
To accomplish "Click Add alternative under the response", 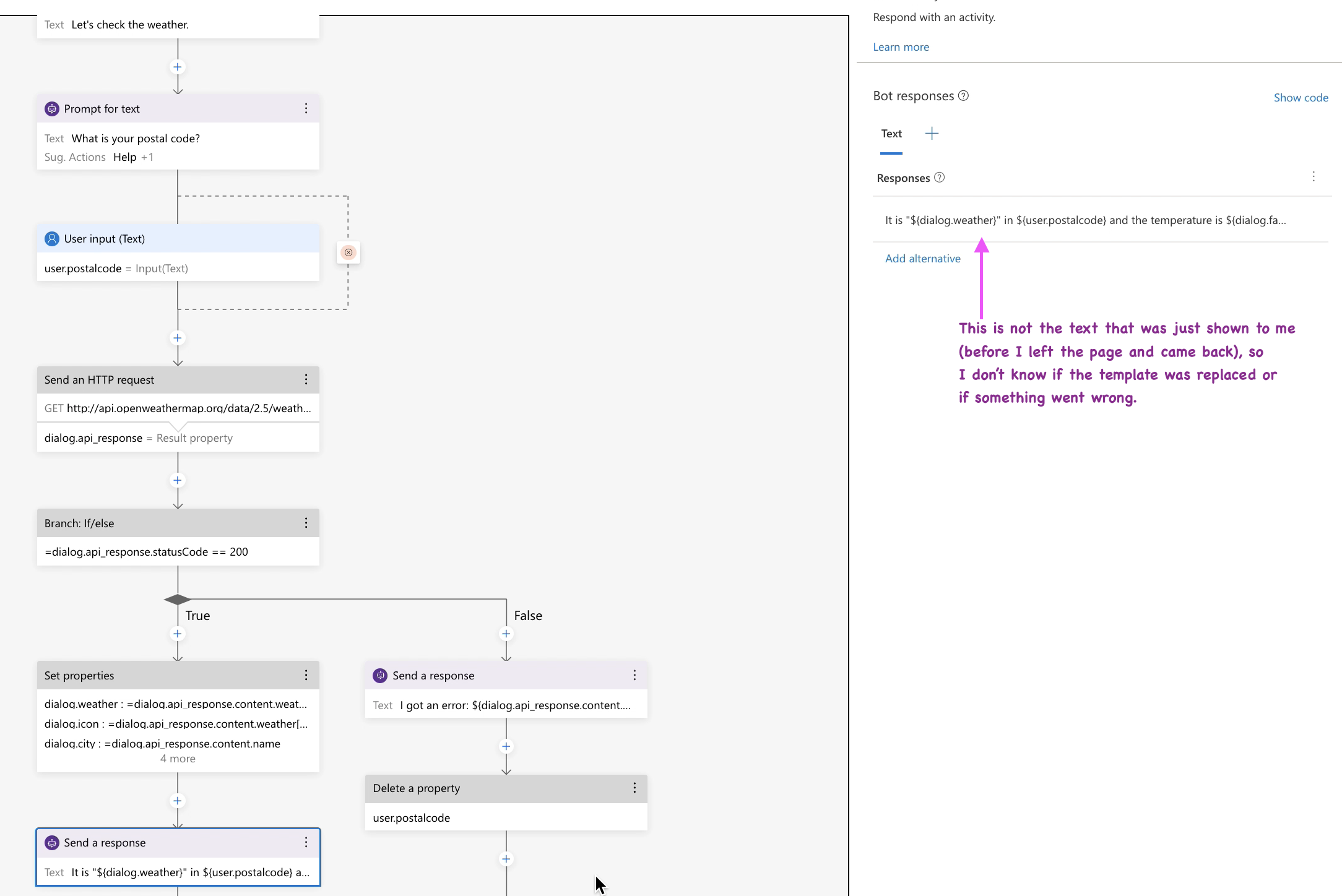I will pos(922,258).
